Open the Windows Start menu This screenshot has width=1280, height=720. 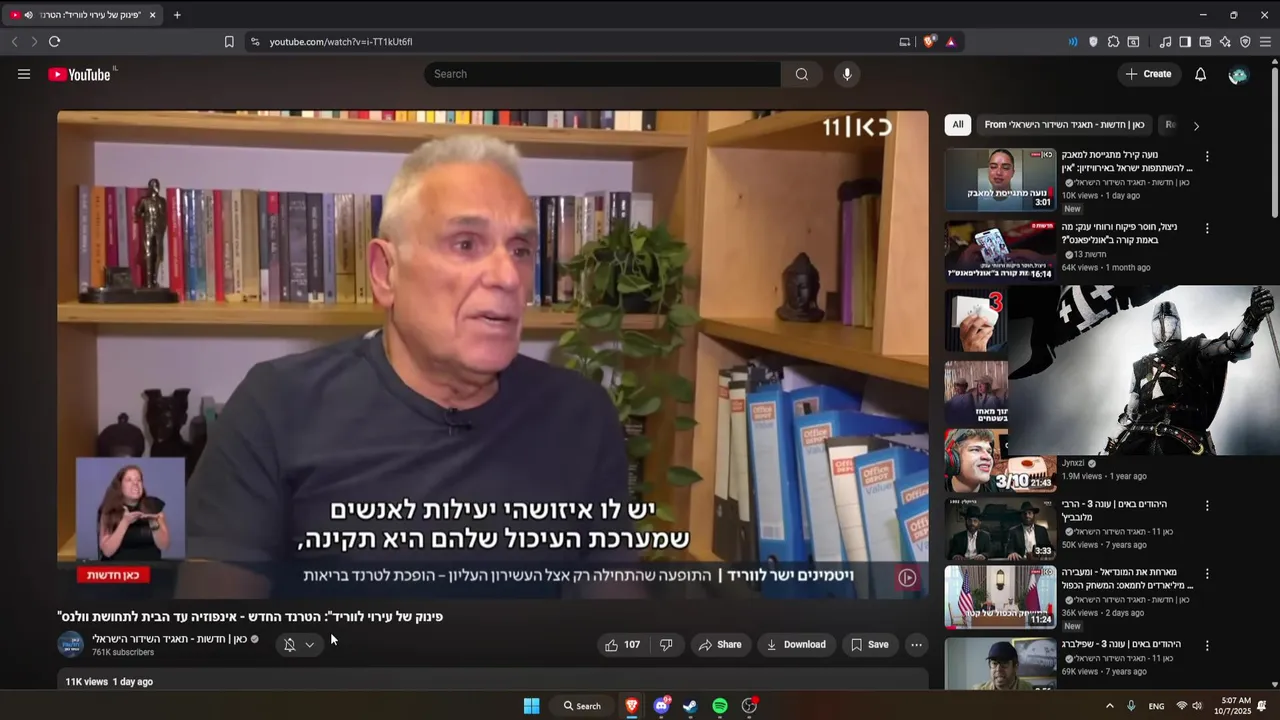(x=532, y=706)
